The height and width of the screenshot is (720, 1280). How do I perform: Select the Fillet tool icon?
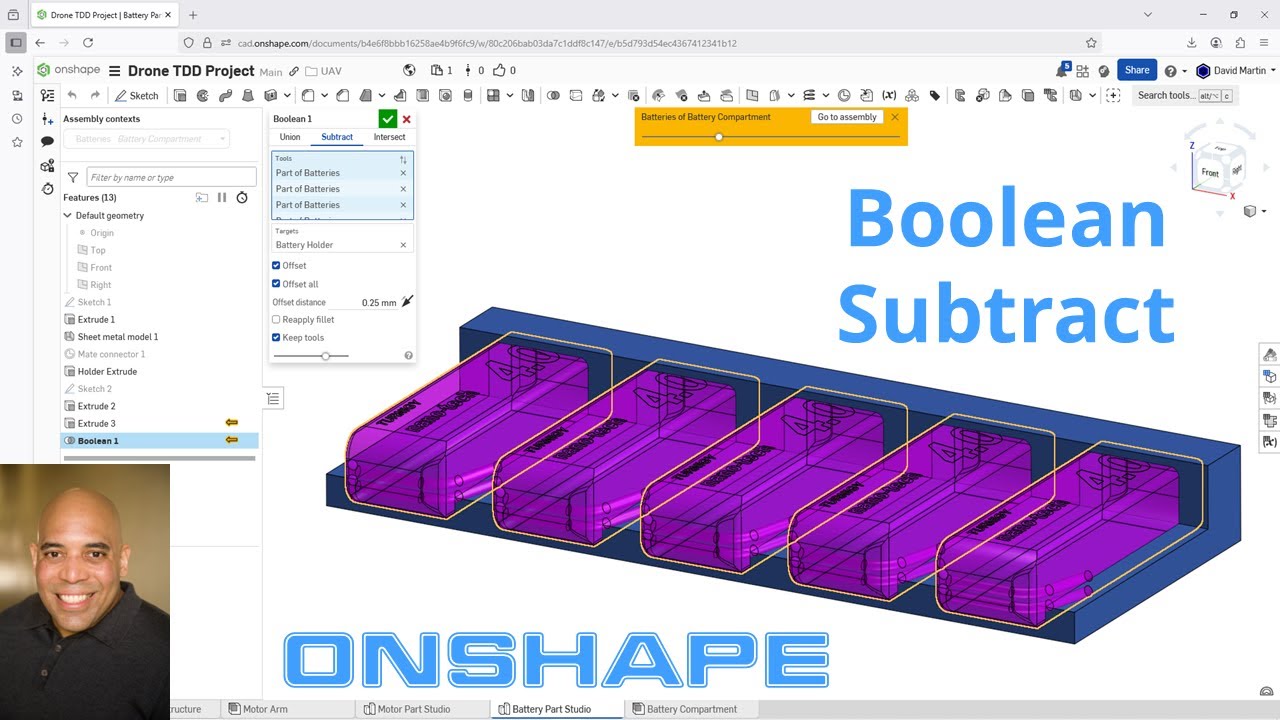[308, 96]
